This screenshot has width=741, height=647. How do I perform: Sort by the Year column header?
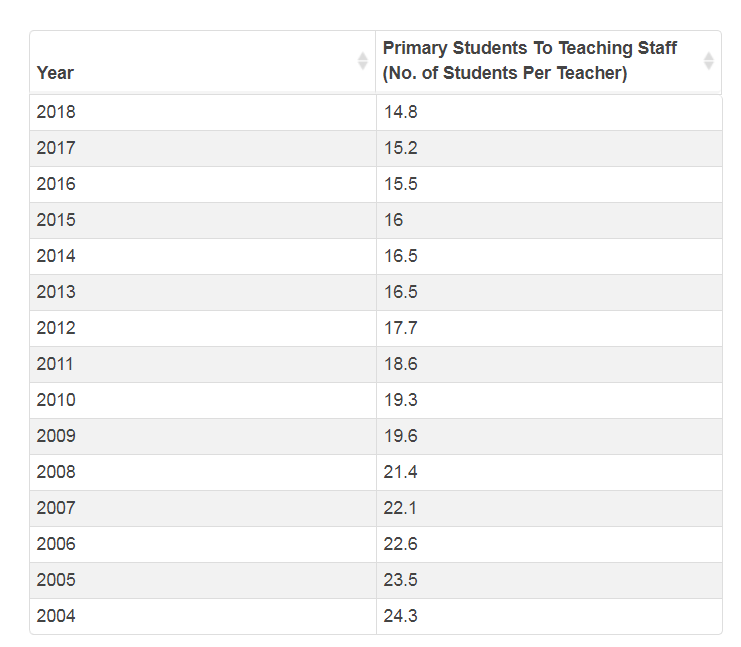(55, 73)
